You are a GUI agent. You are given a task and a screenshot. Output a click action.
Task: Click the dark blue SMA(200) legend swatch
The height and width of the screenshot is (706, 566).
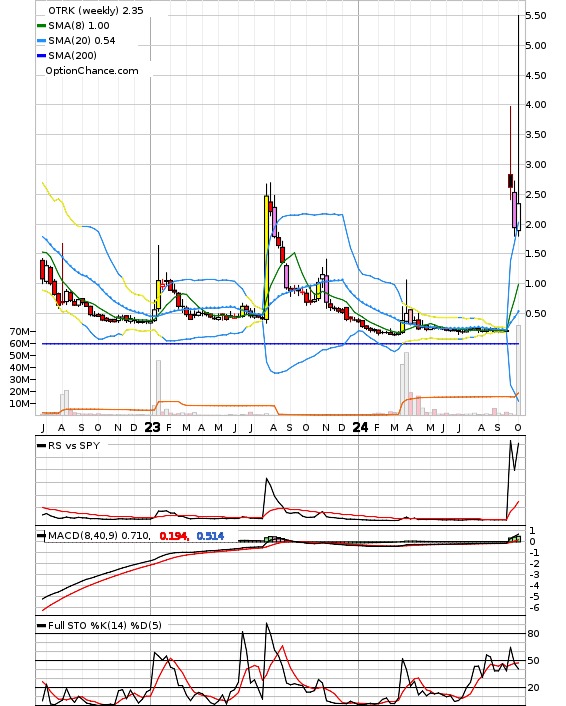coord(41,56)
